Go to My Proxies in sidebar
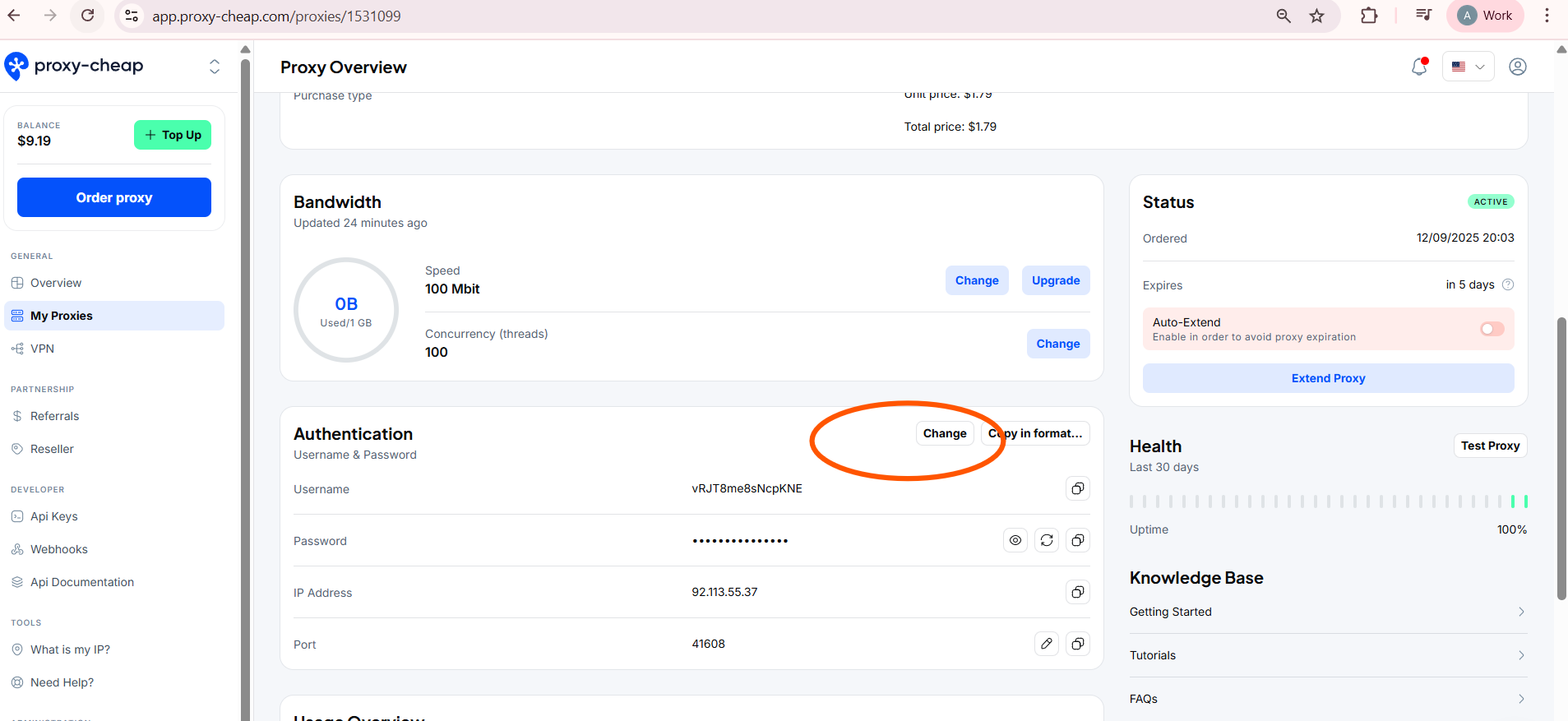Screen dimensions: 1568x721 click(62, 316)
